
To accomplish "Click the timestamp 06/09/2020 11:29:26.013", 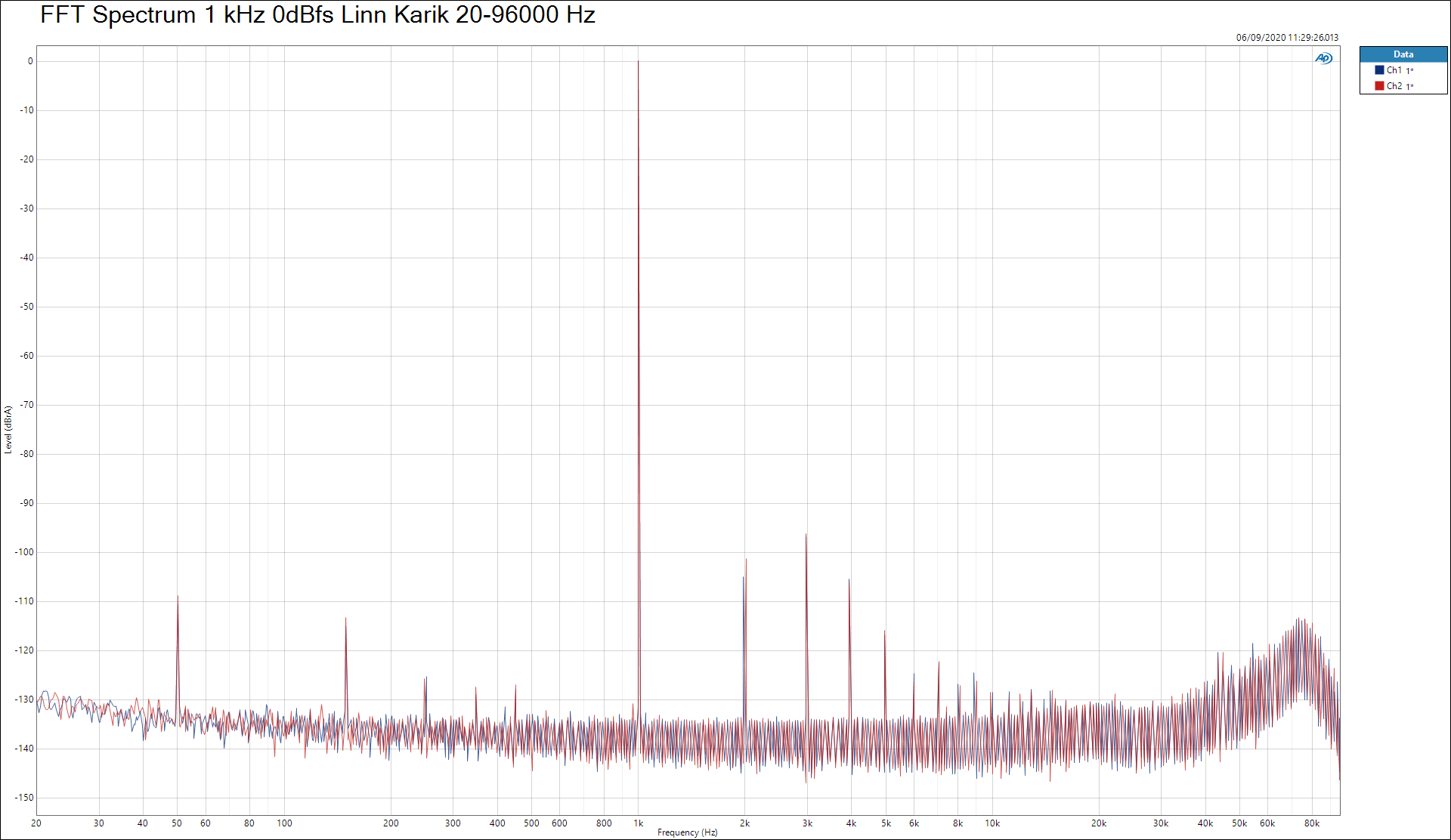I will point(1287,38).
